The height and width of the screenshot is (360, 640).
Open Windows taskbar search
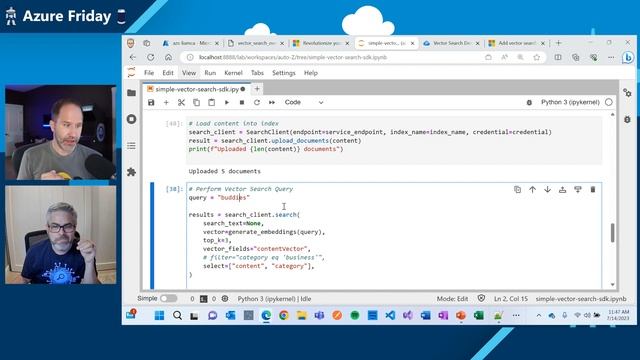pyautogui.click(x=177, y=315)
